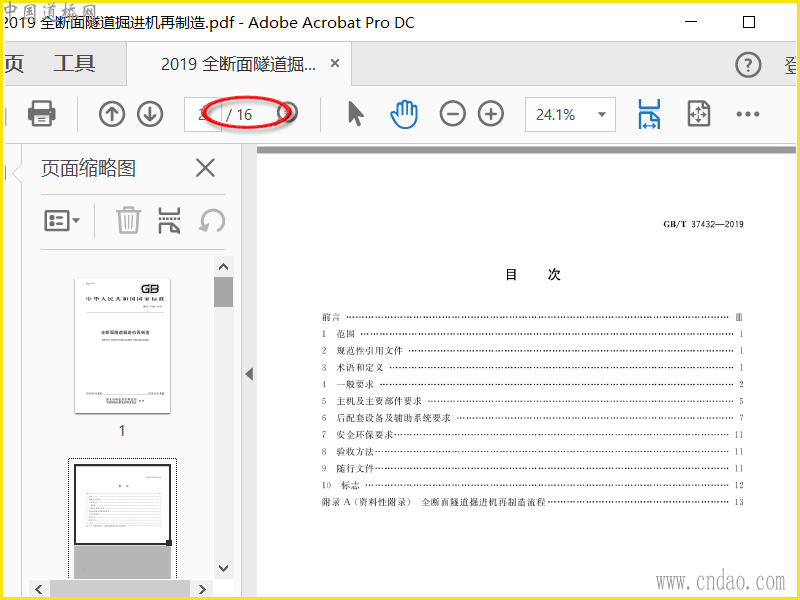The image size is (800, 600).
Task: Click the thumbnail panel vertical scrollbar thumb
Action: tap(223, 292)
